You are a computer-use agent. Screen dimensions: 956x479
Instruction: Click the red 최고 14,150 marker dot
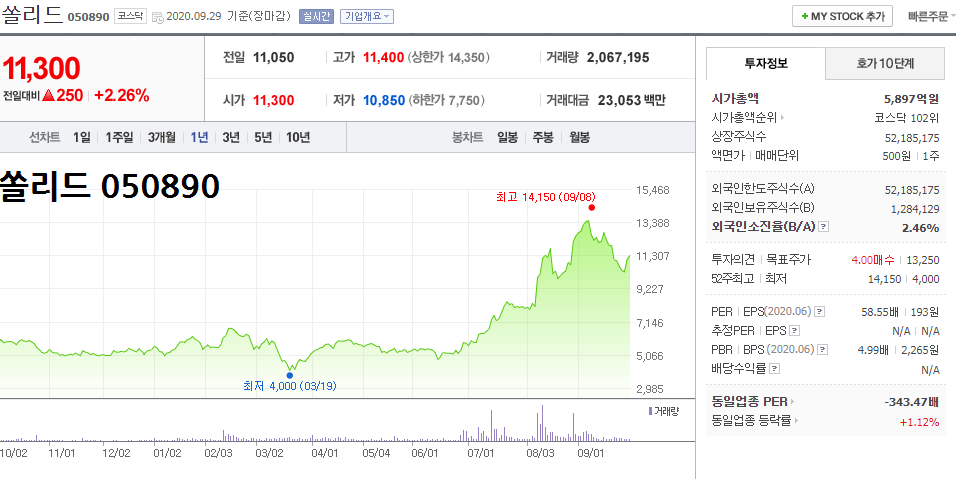[x=591, y=207]
